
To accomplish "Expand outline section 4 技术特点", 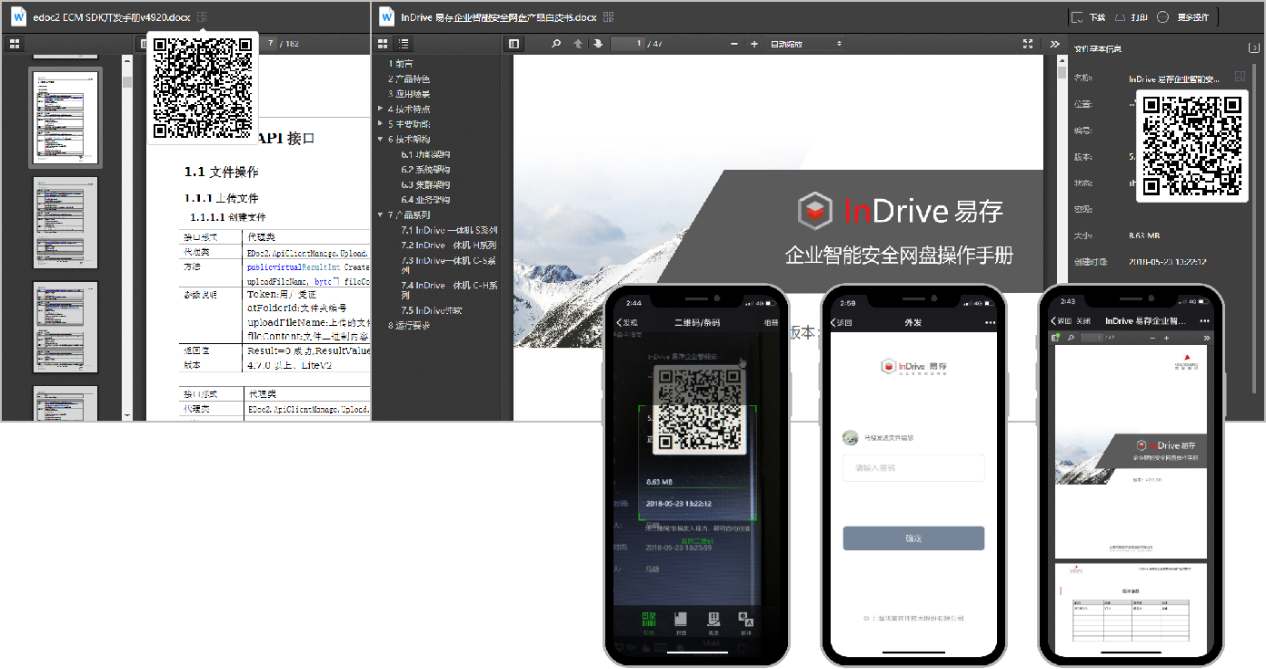I will [x=380, y=109].
